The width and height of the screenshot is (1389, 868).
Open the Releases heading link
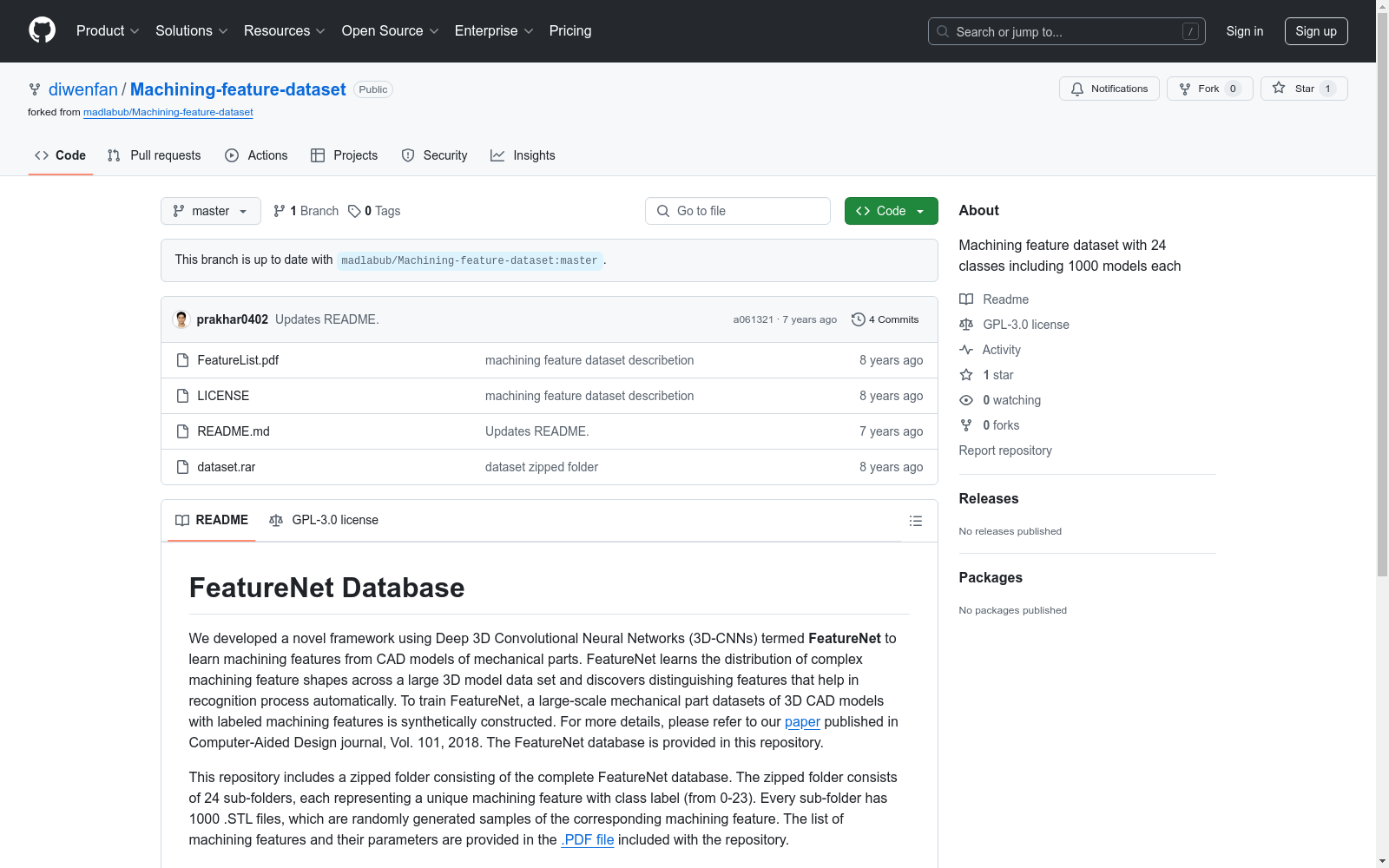click(989, 498)
